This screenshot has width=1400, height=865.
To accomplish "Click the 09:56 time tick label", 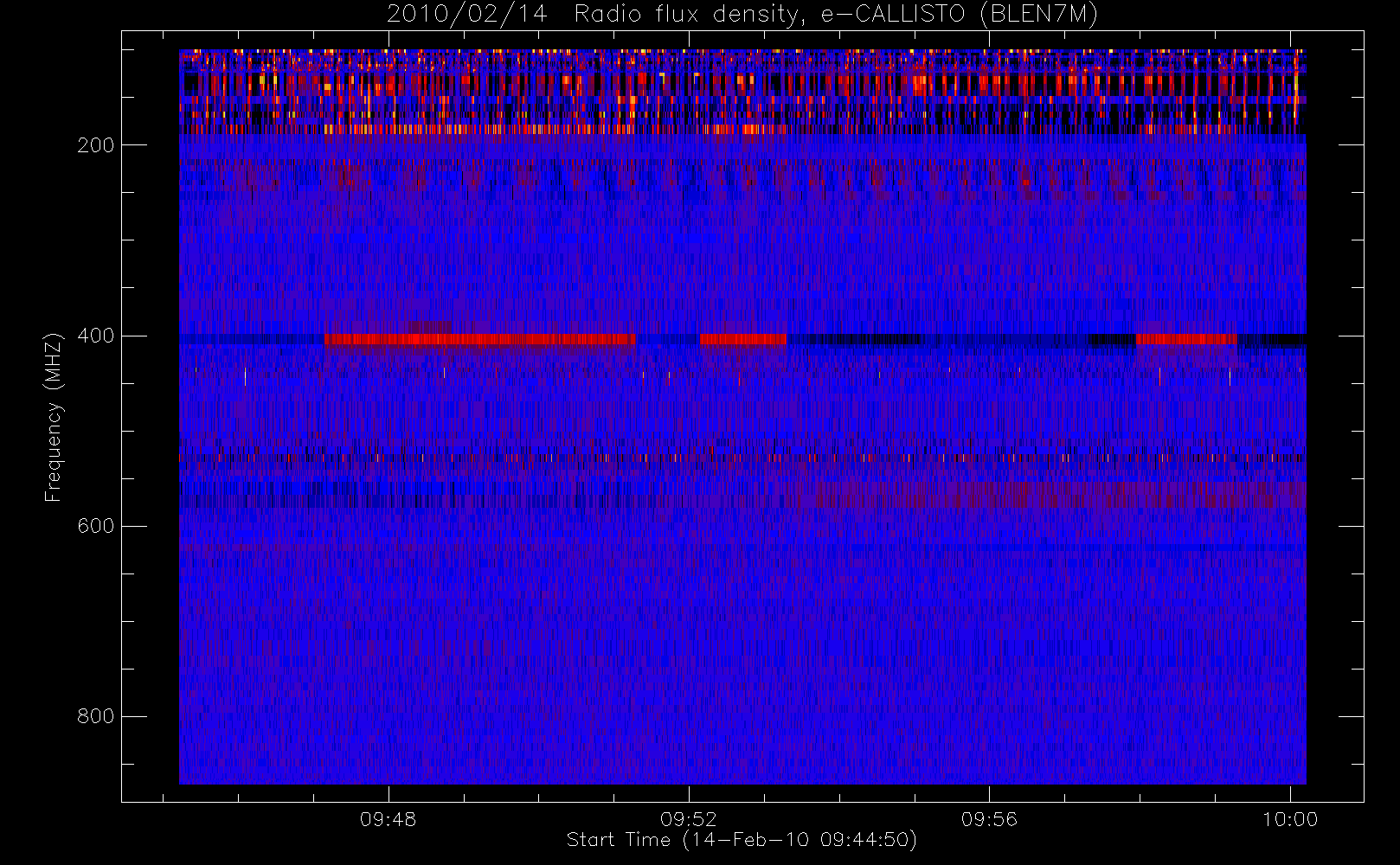I will click(989, 818).
